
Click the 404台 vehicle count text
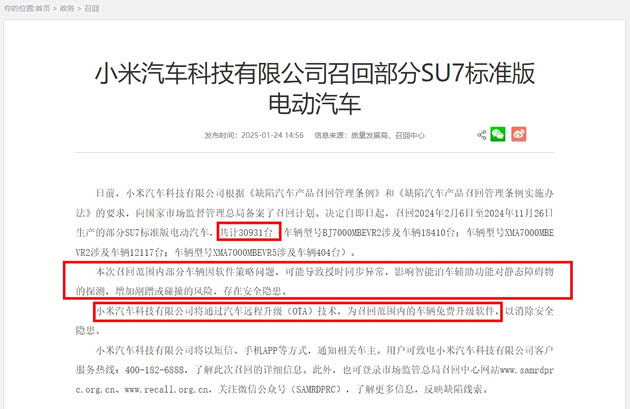pos(329,252)
